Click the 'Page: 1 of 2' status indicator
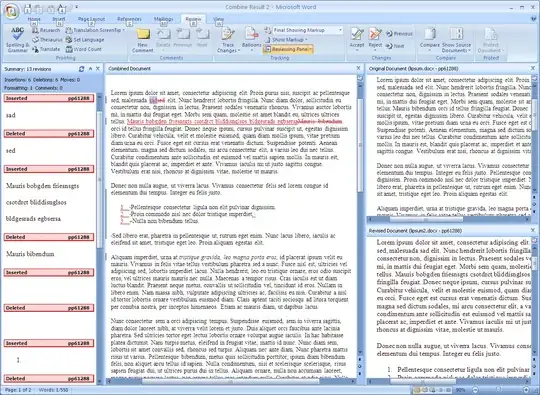This screenshot has height=395, width=540. [17, 390]
